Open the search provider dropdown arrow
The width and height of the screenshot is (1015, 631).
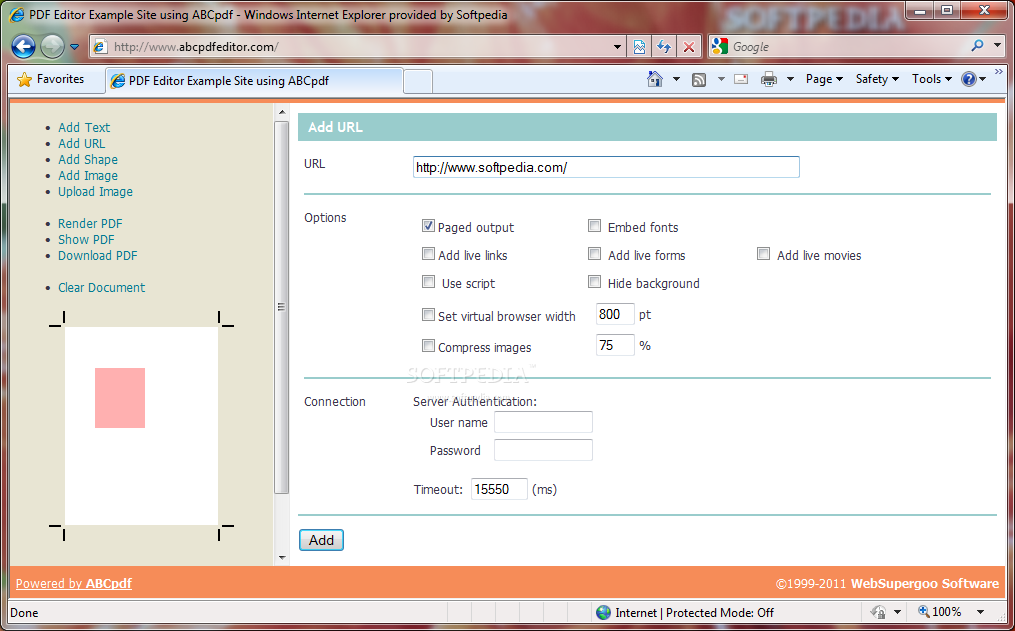998,46
